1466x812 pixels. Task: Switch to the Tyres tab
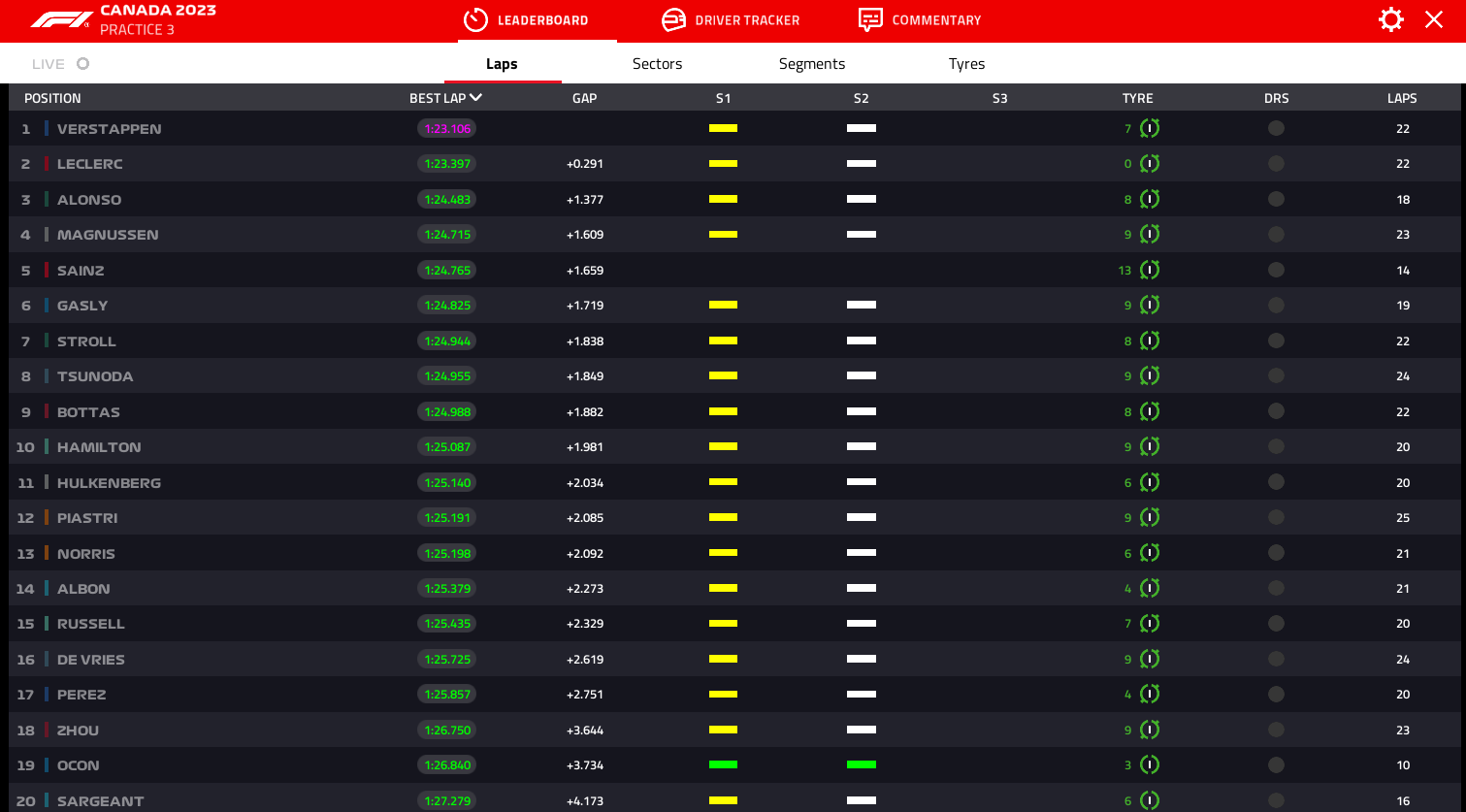coord(966,64)
